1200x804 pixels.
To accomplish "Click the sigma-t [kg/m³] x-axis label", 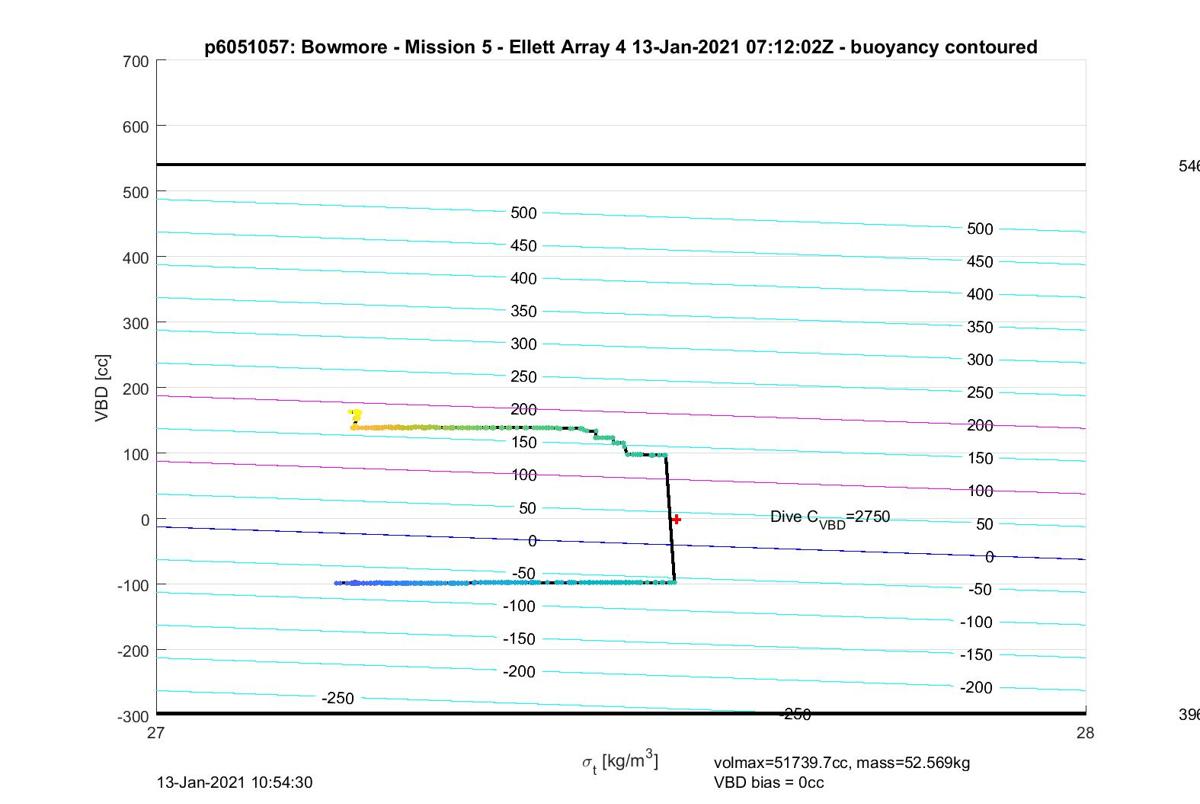I will [x=620, y=763].
